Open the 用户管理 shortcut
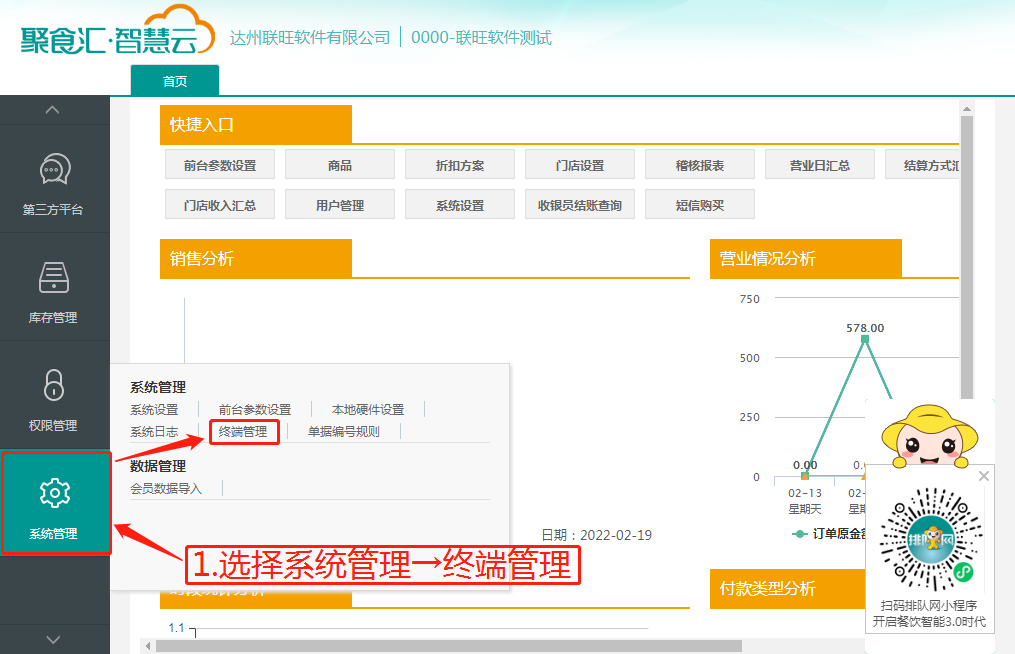Screen dimensions: 1015x654 (x=340, y=205)
